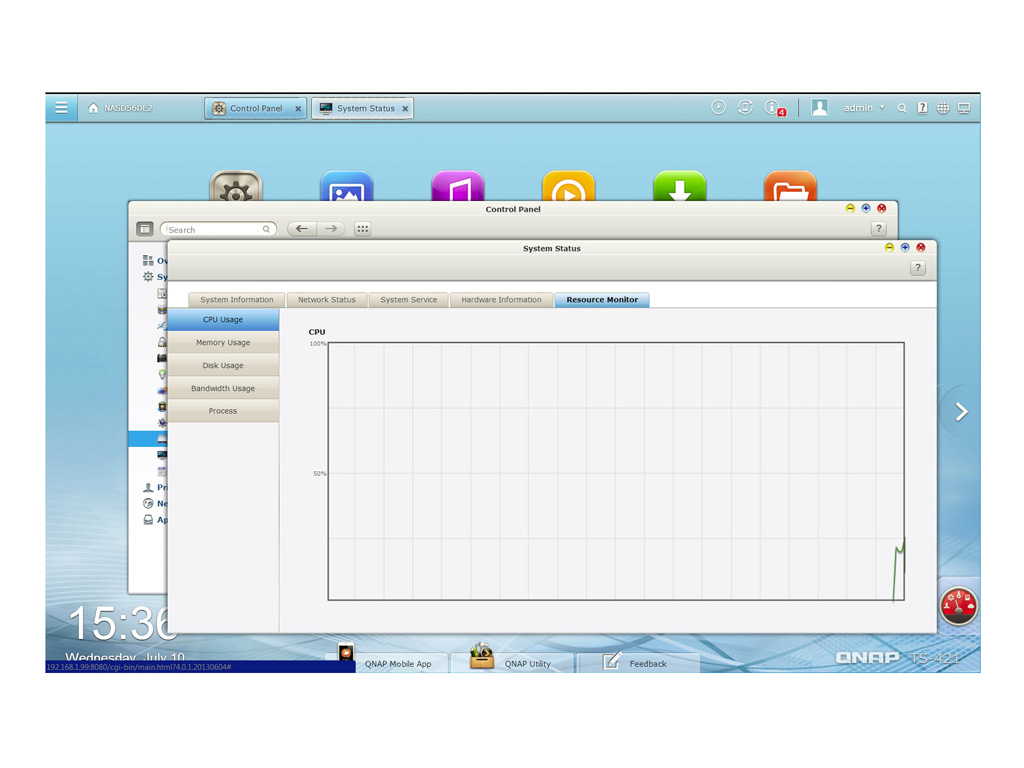Image resolution: width=1024 pixels, height=768 pixels.
Task: Launch Control Panel gear desktop icon
Action: [x=236, y=186]
